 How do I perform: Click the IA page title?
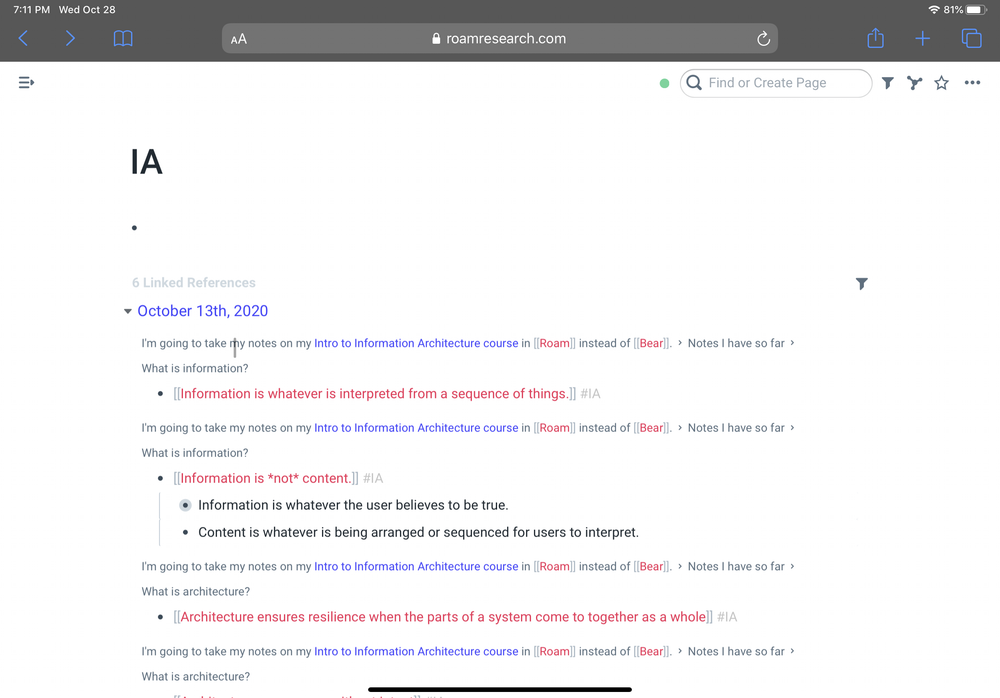[146, 161]
